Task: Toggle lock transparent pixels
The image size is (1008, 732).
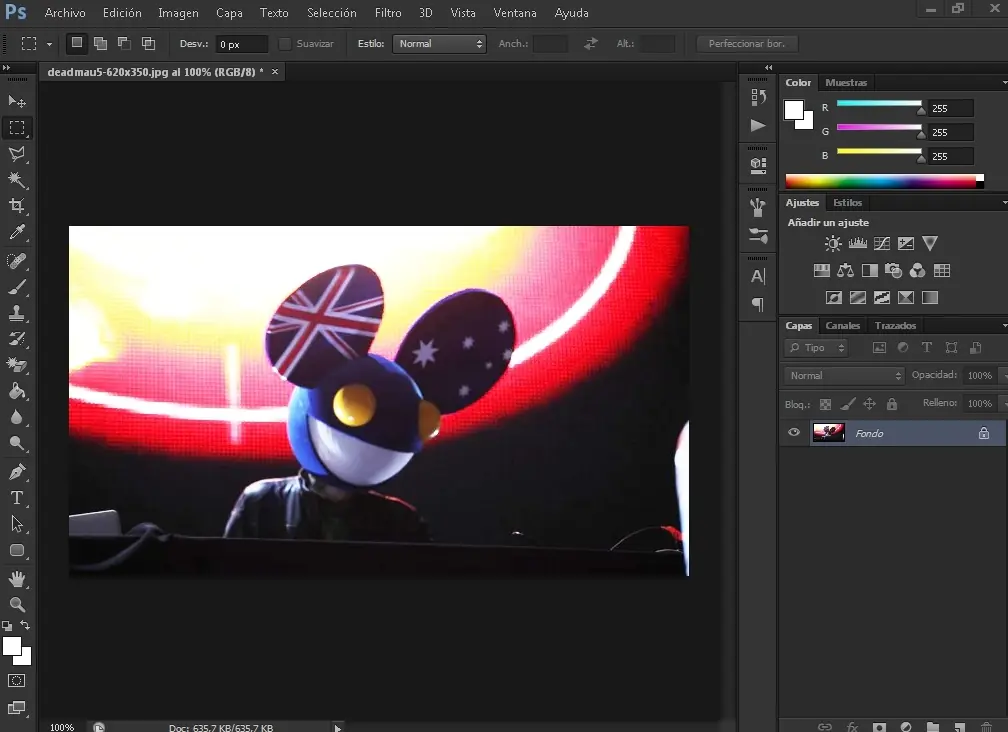Action: click(x=825, y=404)
